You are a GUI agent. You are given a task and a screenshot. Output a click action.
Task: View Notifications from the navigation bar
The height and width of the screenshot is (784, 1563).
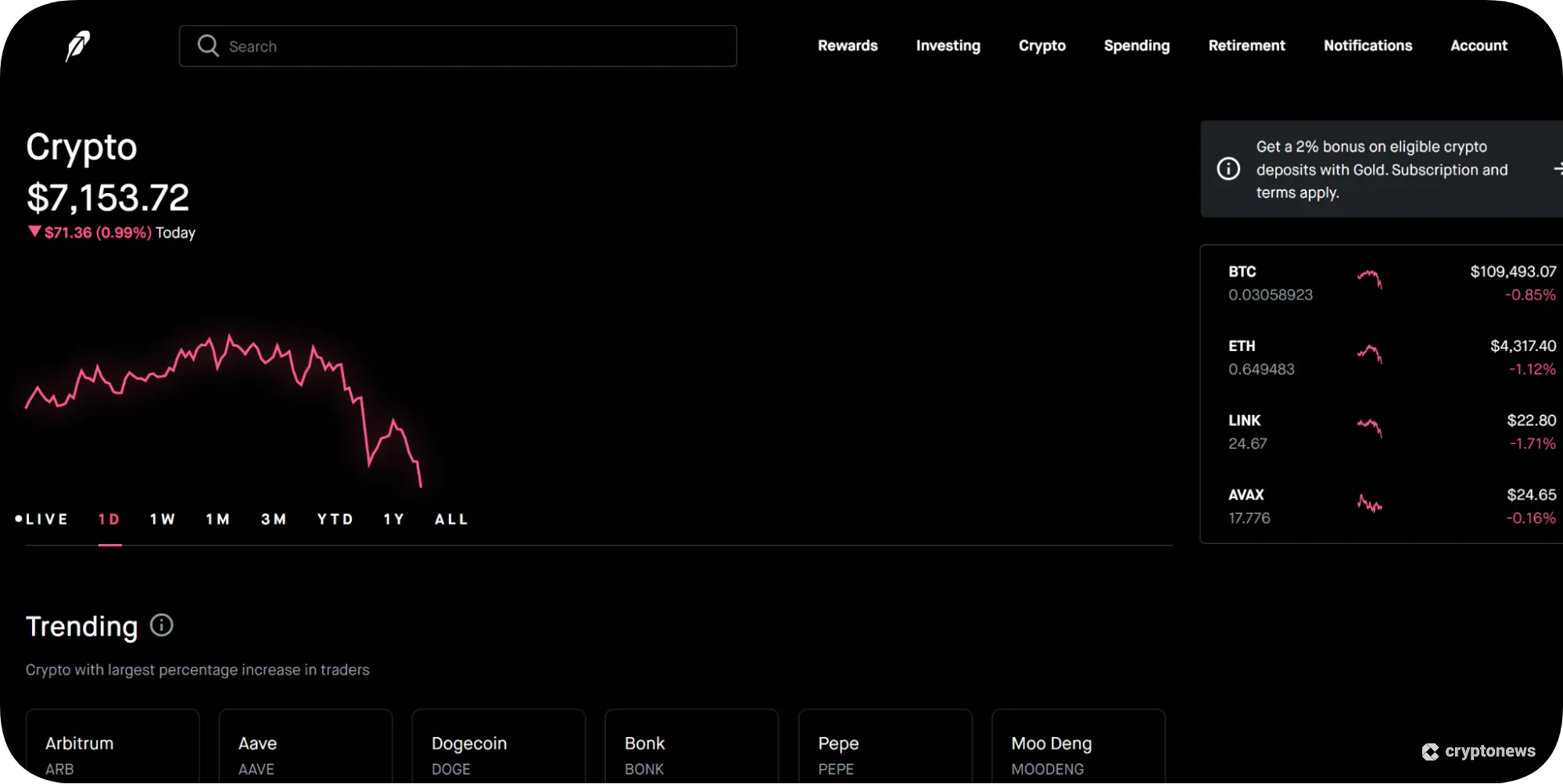pos(1367,45)
